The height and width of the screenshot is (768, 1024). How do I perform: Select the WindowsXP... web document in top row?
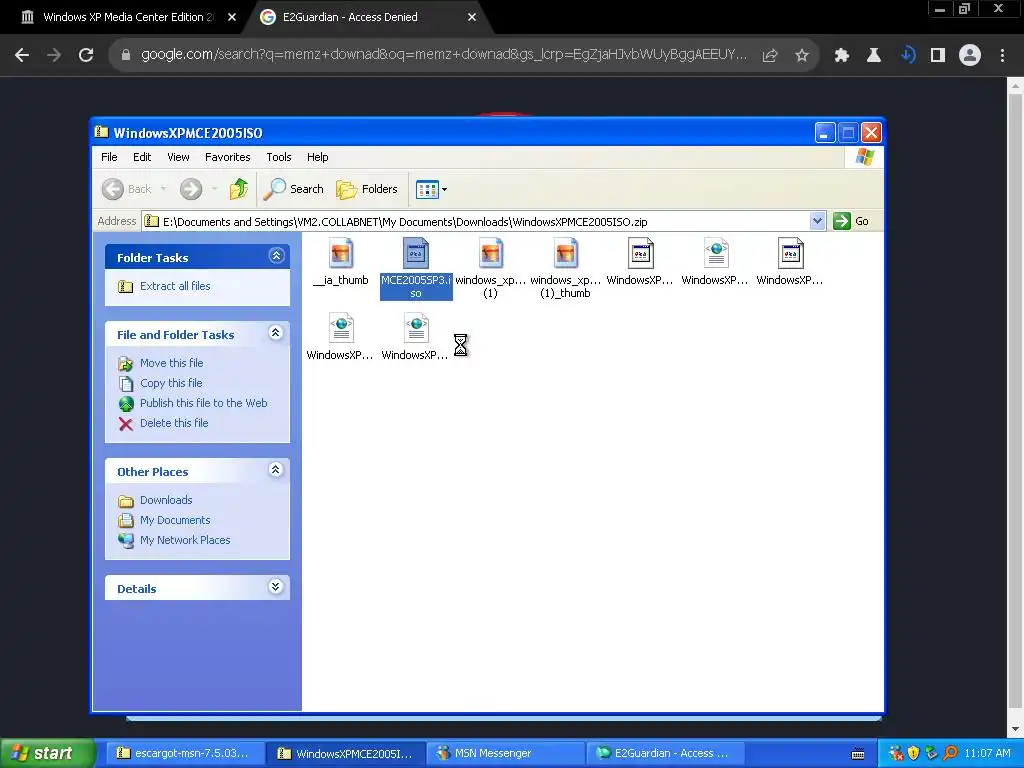(715, 262)
